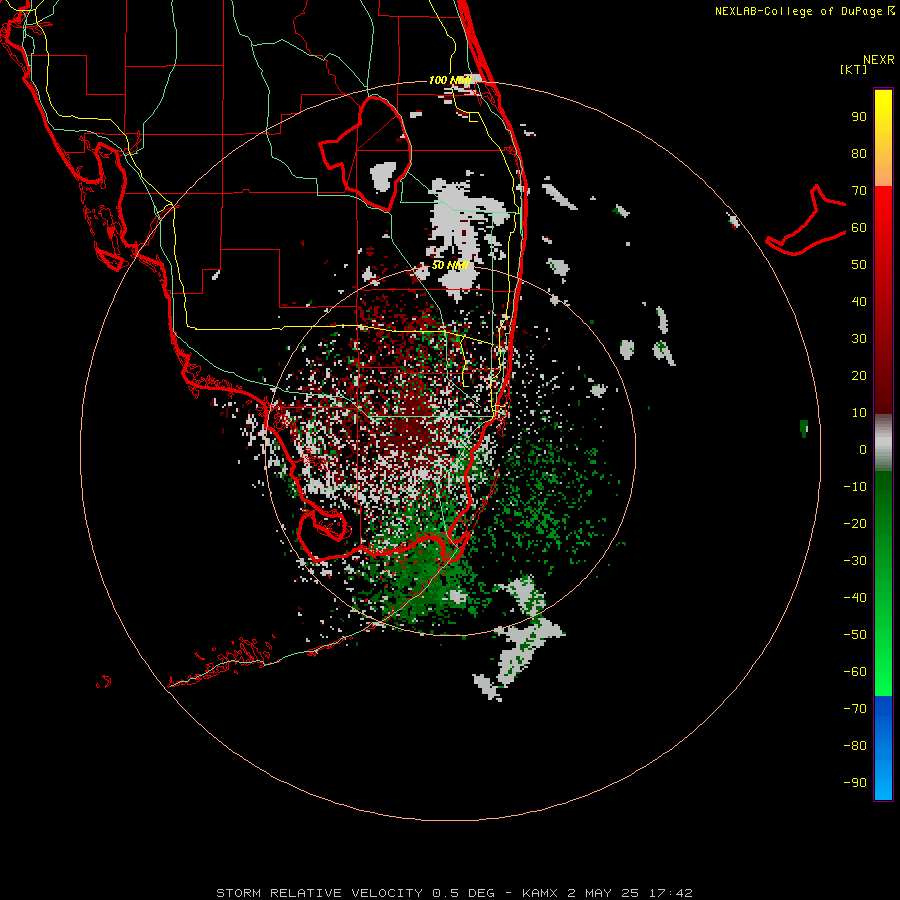Click the 60 value on the velocity scale
Image resolution: width=900 pixels, height=900 pixels.
859,228
